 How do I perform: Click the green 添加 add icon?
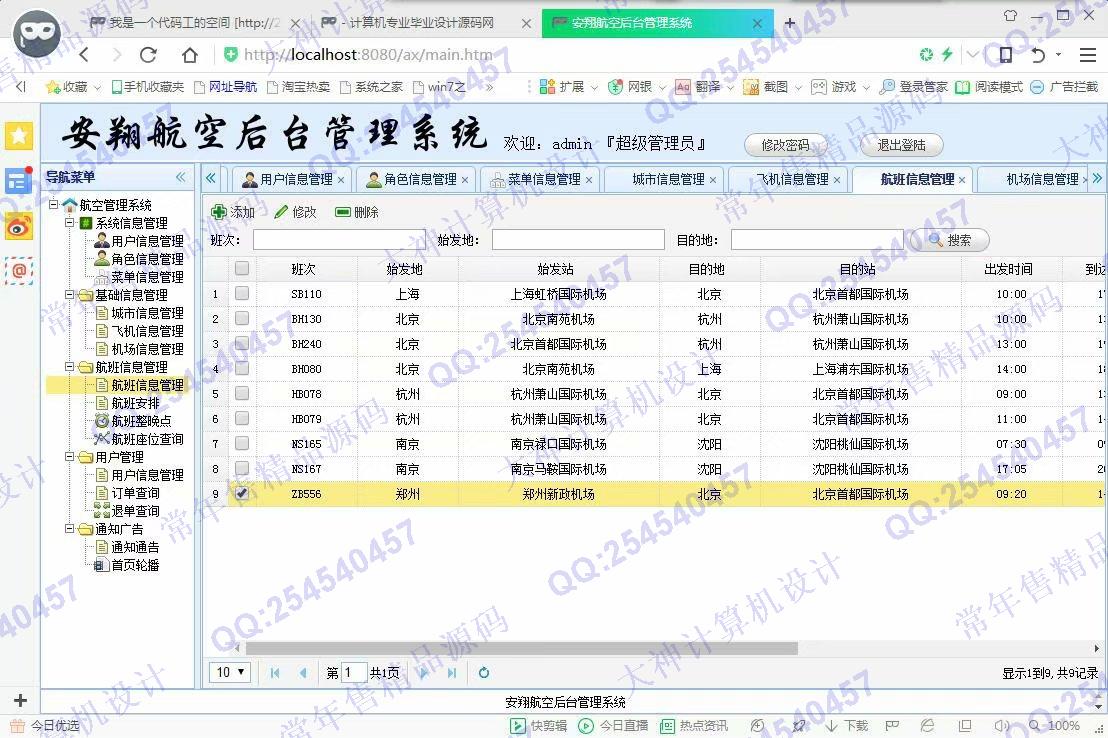pos(219,212)
